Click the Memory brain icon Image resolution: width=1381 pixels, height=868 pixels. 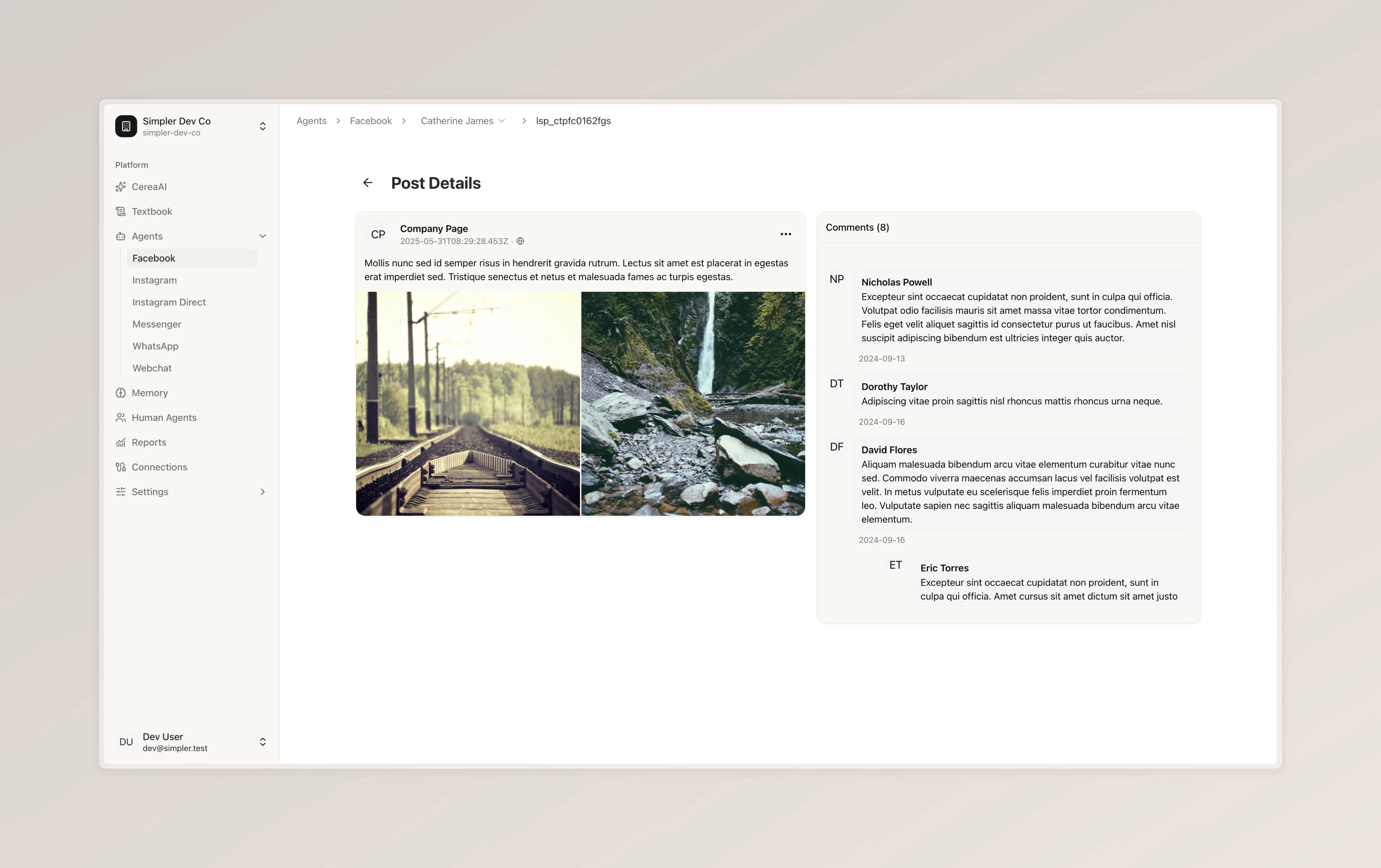click(x=121, y=393)
